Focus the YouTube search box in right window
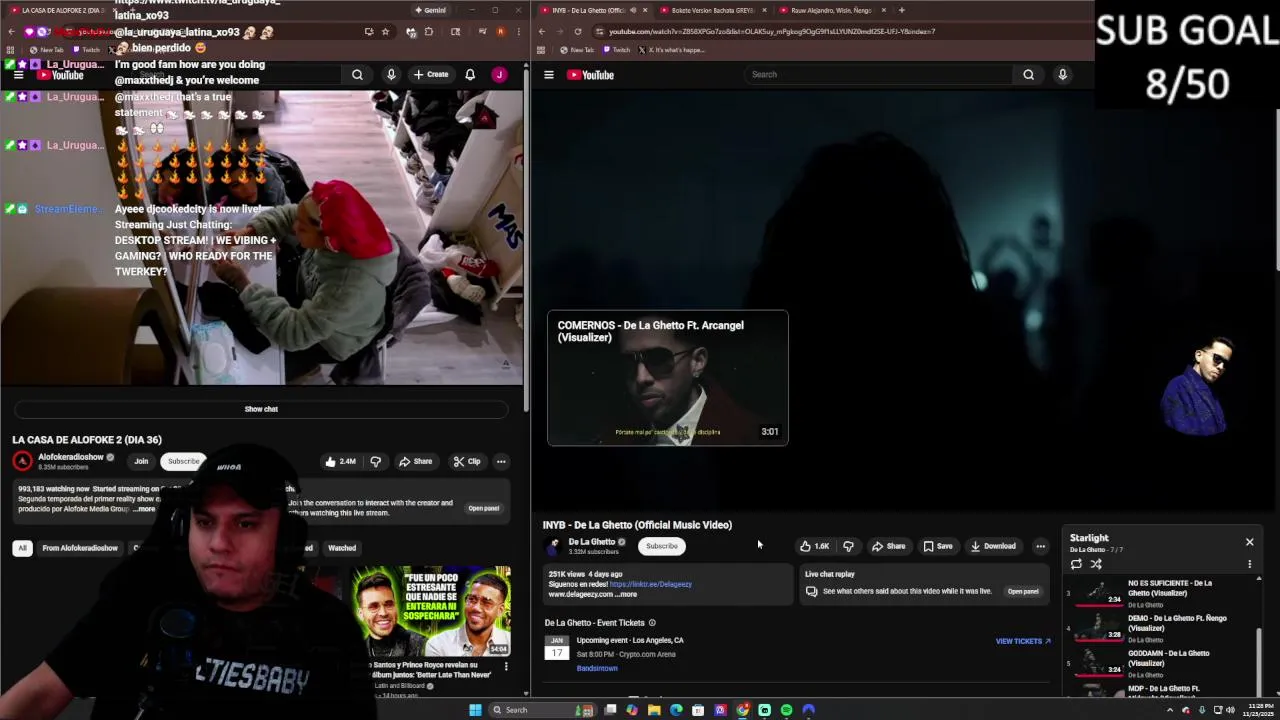Screen dimensions: 1280x720 880,74
